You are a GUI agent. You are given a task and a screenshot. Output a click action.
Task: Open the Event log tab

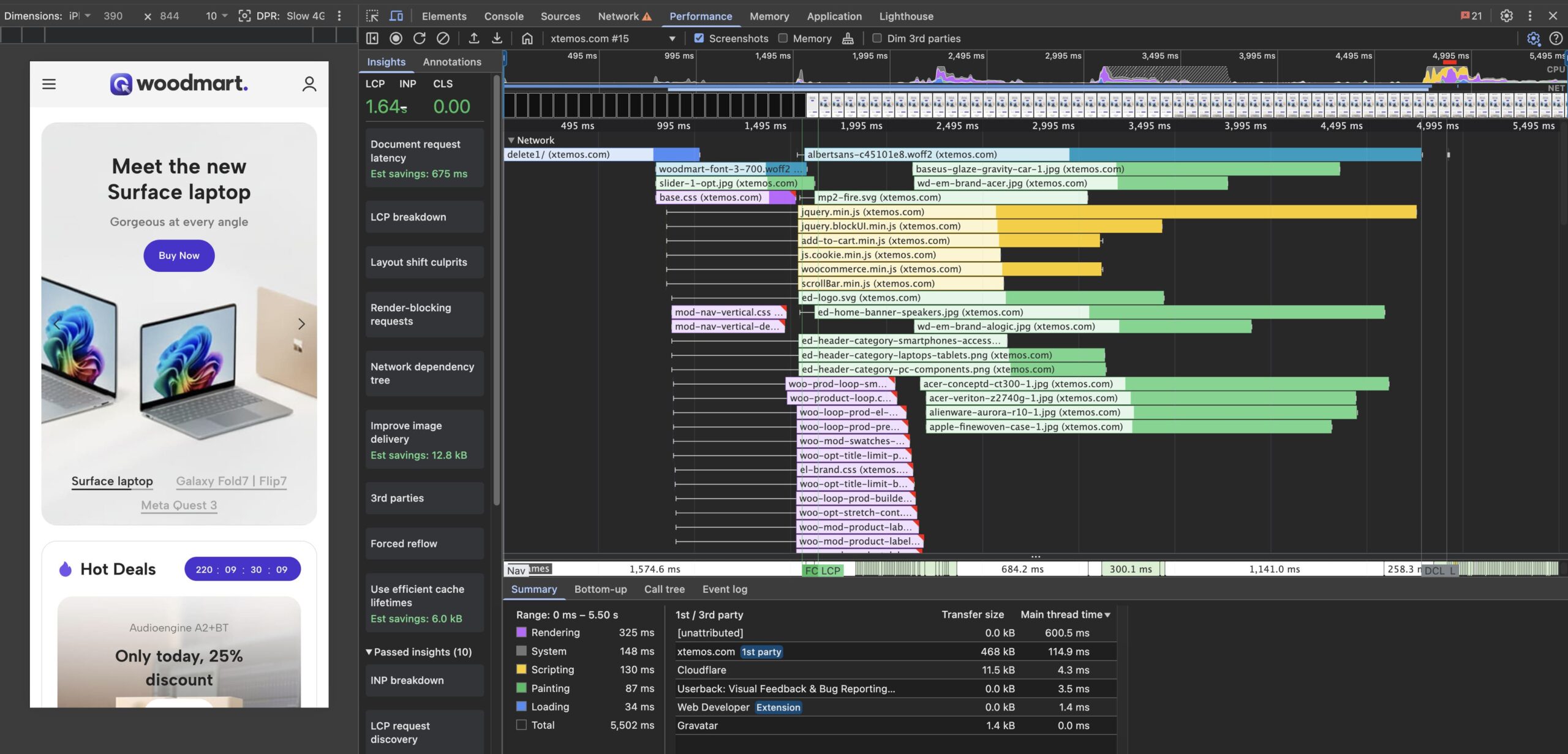pyautogui.click(x=725, y=589)
